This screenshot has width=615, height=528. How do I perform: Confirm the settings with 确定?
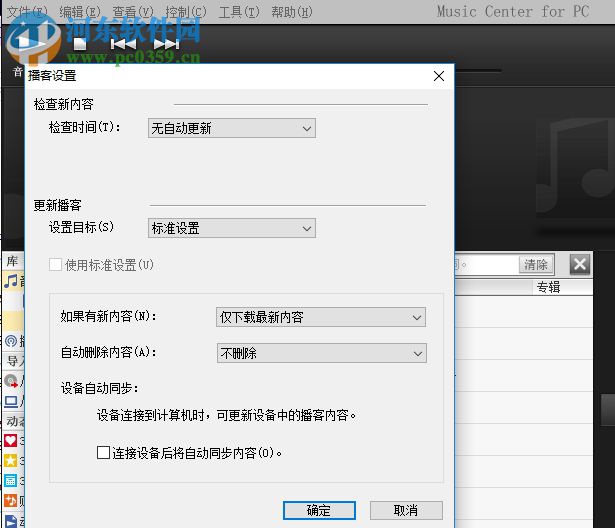coord(319,510)
